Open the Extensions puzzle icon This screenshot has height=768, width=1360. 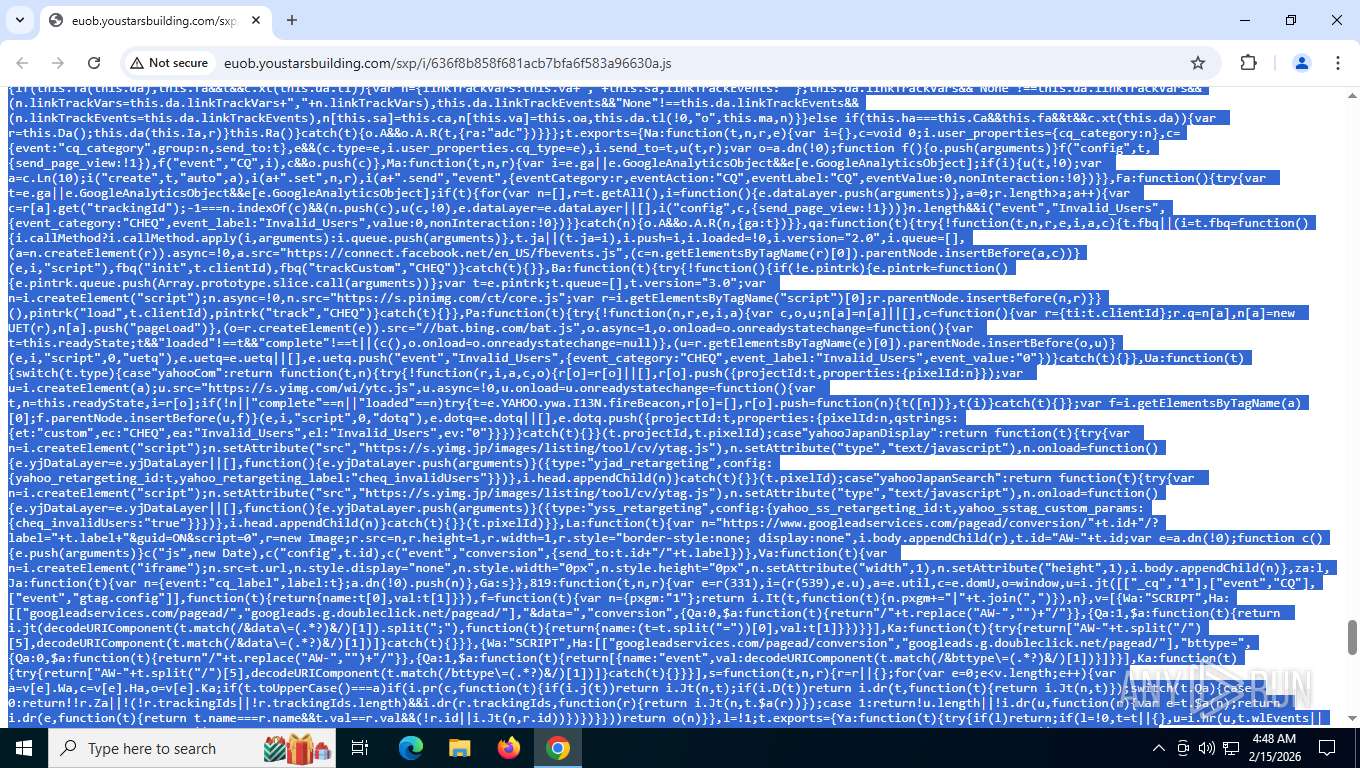[1248, 63]
